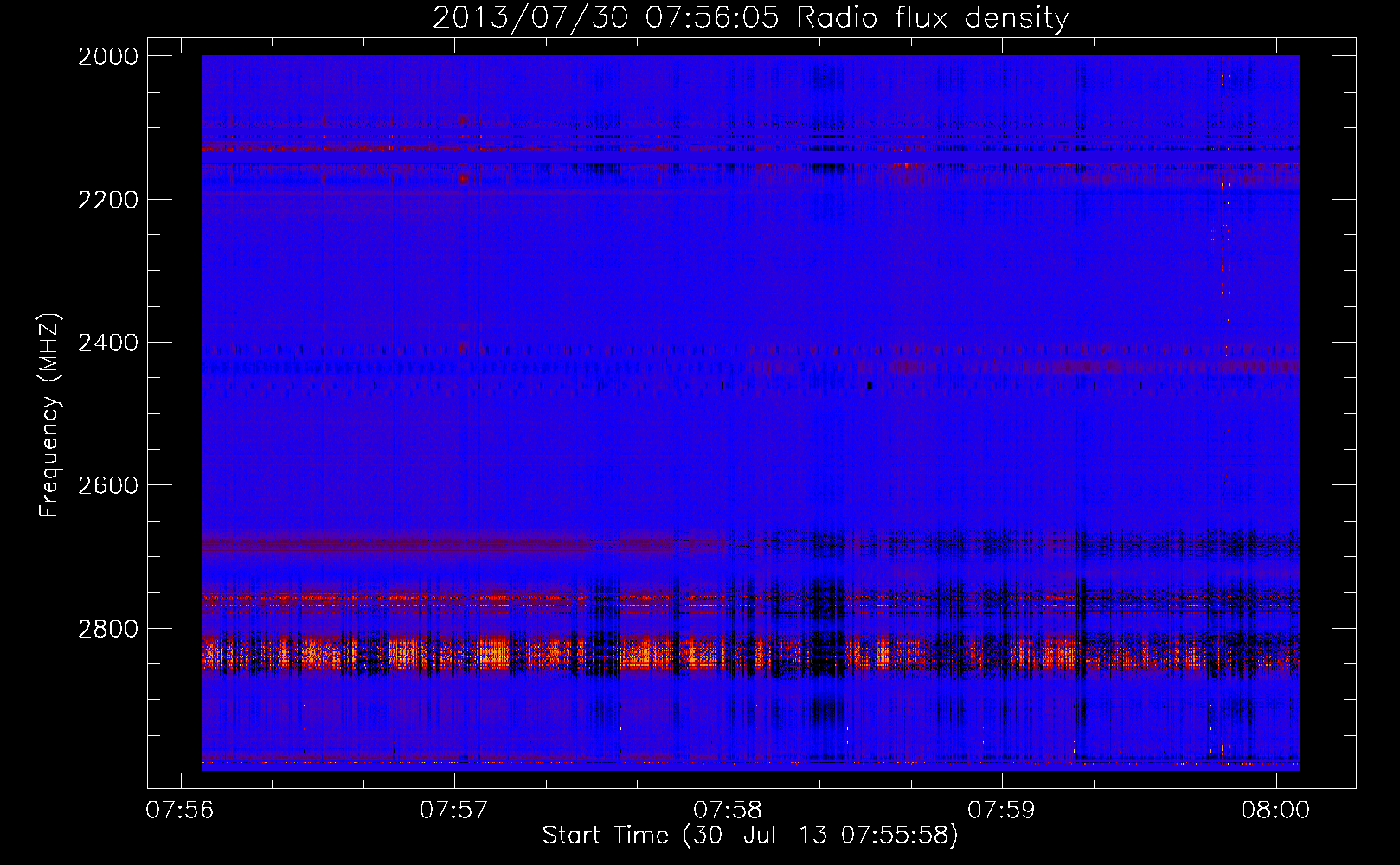Click the 2000 frequency tick label

click(108, 56)
